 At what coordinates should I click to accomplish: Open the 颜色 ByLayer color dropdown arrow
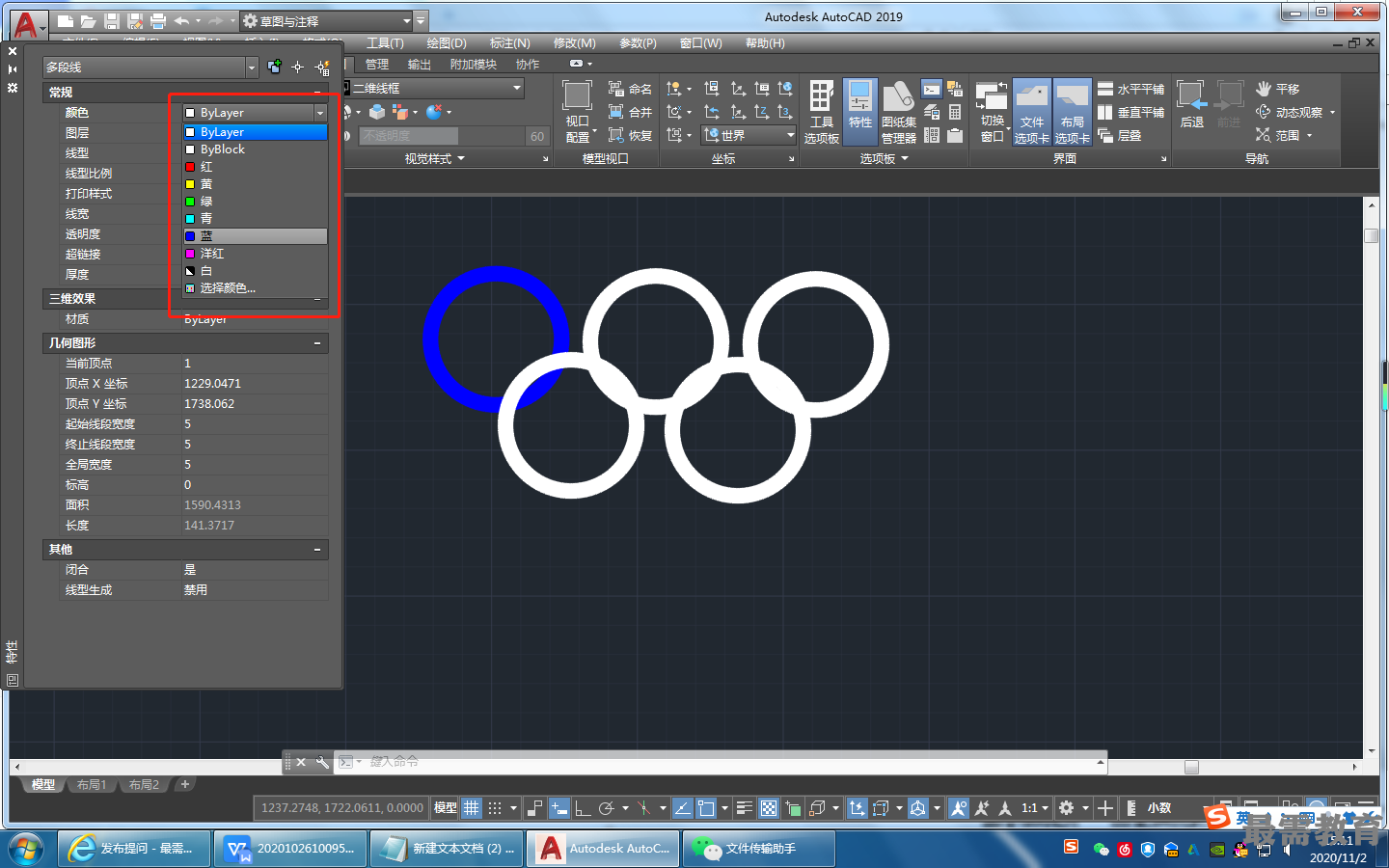(x=320, y=113)
